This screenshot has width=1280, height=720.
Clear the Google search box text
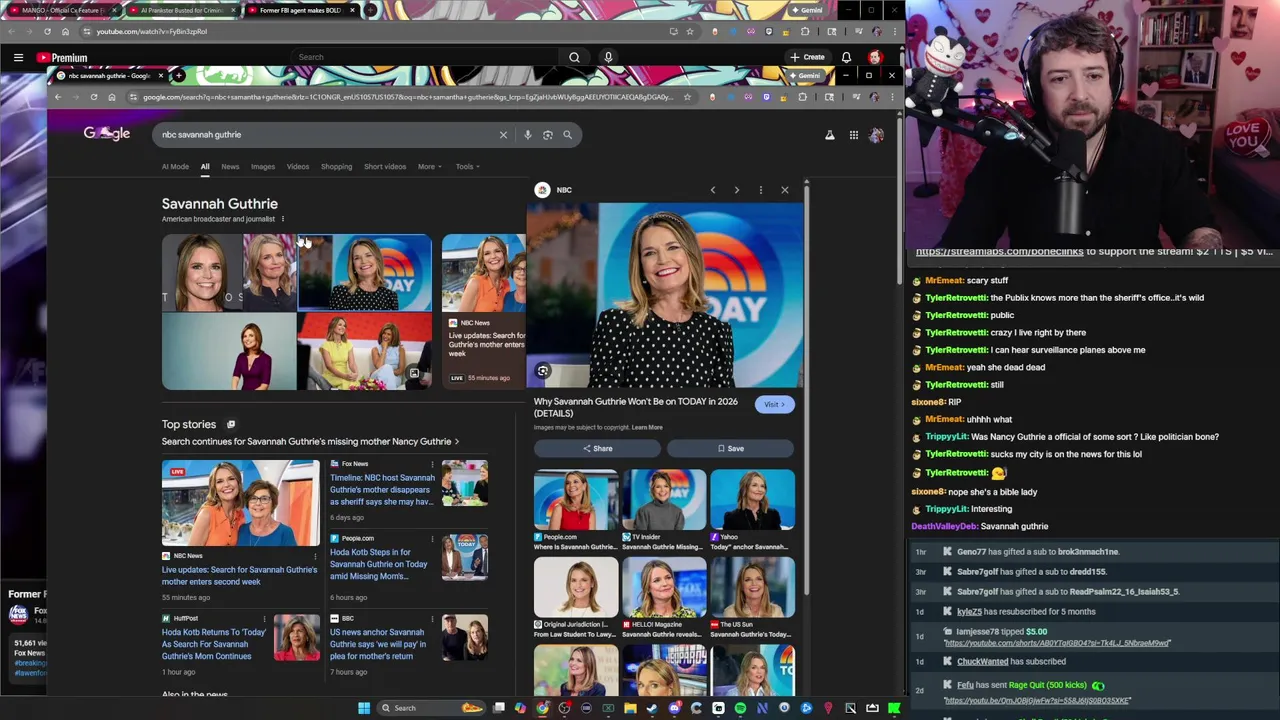[503, 135]
